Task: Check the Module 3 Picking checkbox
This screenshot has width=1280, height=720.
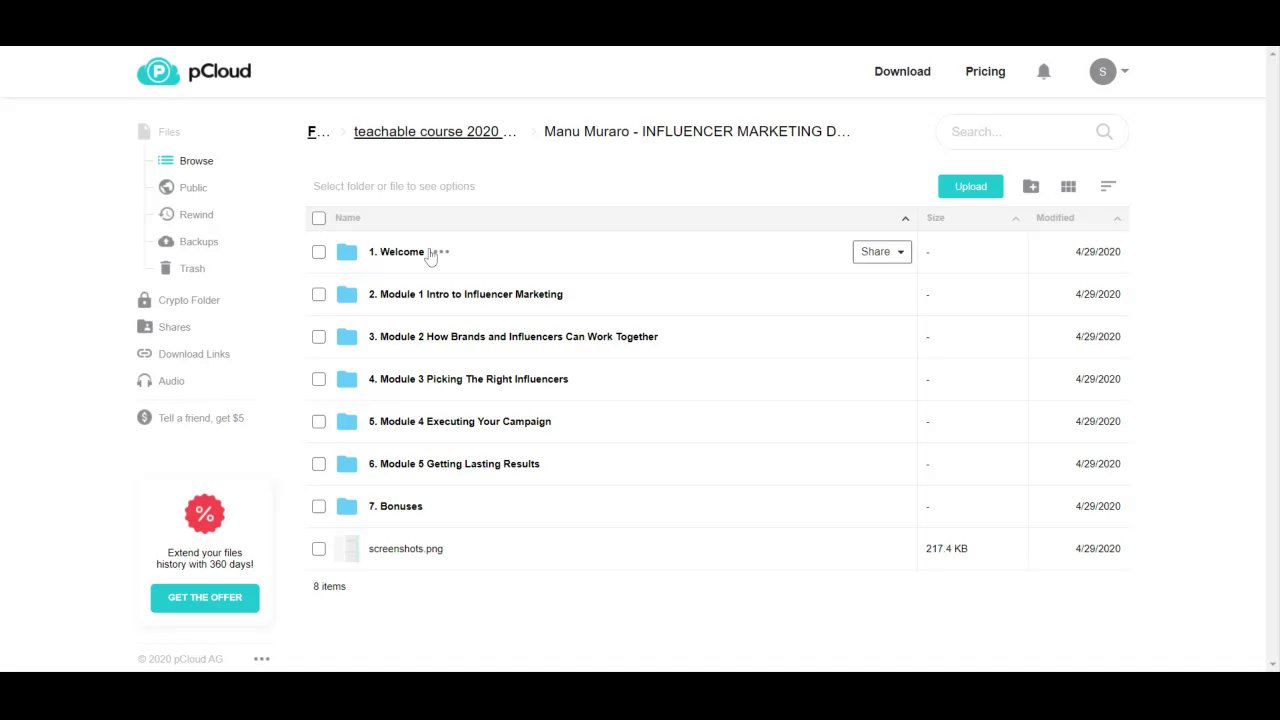Action: coord(319,379)
